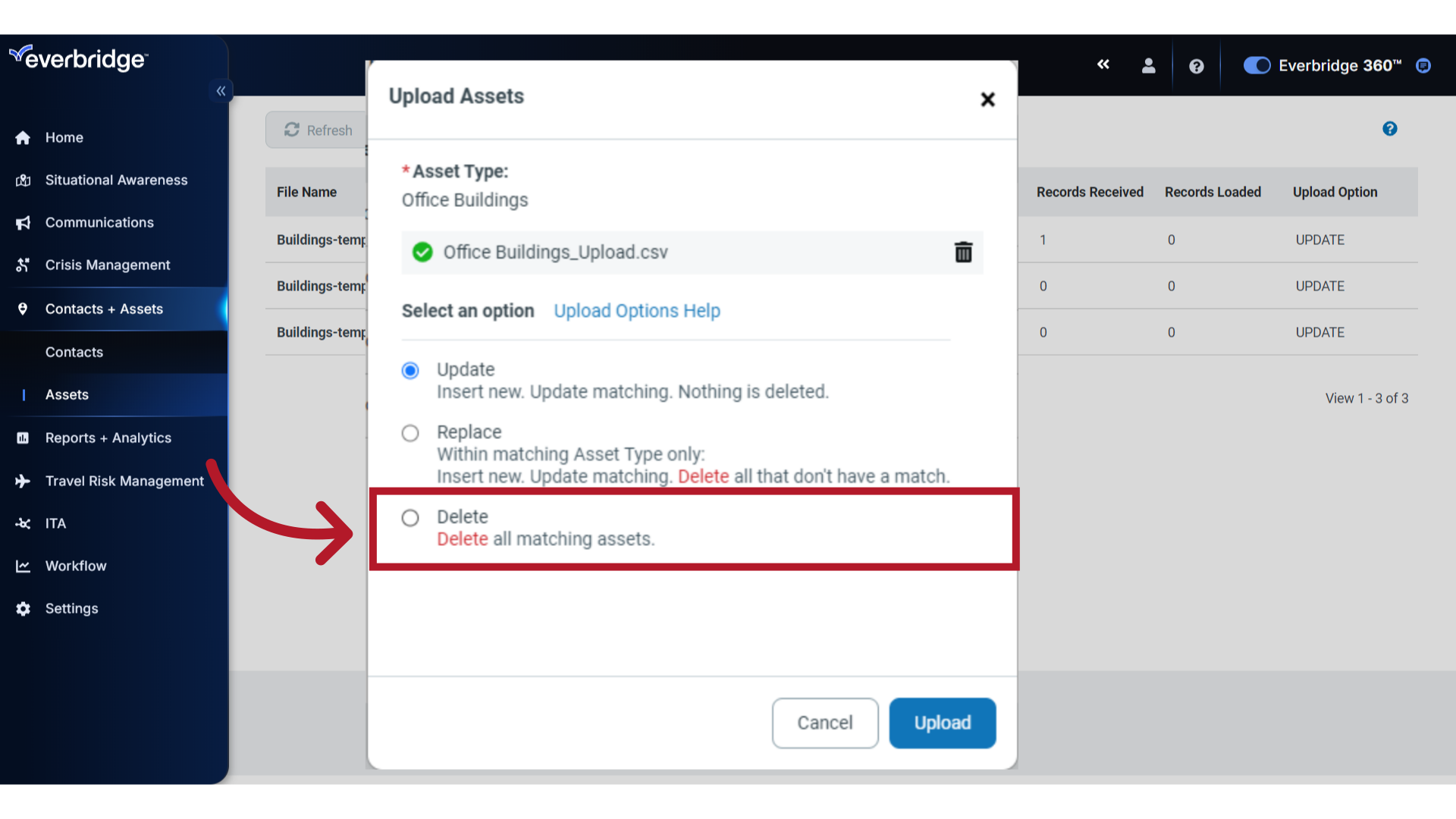
Task: Select the Replace radio button option
Action: point(410,433)
